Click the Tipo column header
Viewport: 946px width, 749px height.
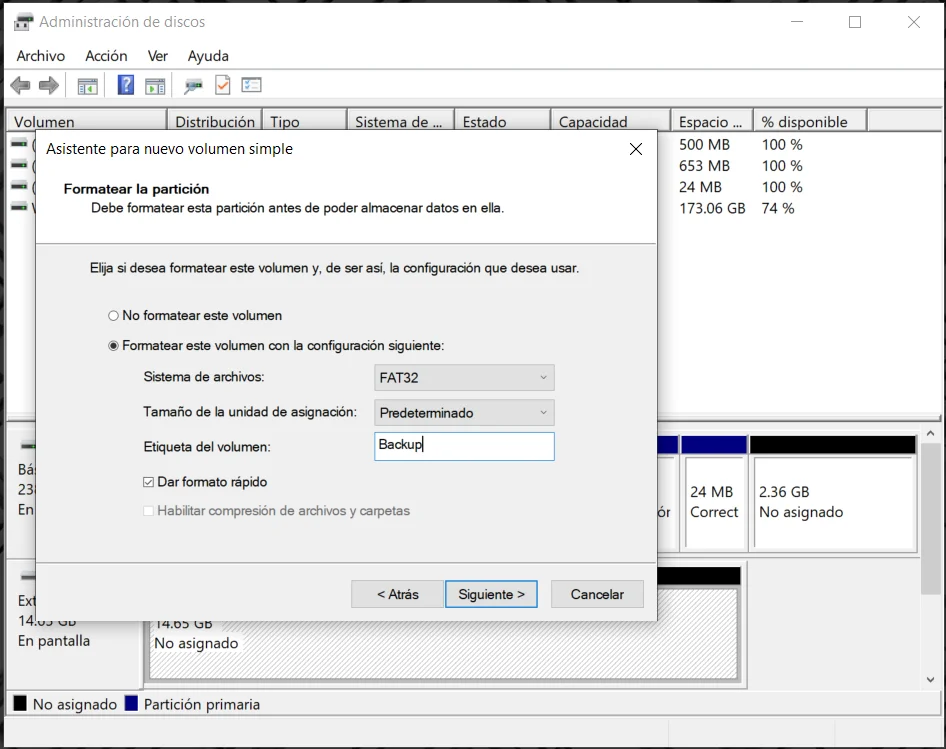pos(305,121)
